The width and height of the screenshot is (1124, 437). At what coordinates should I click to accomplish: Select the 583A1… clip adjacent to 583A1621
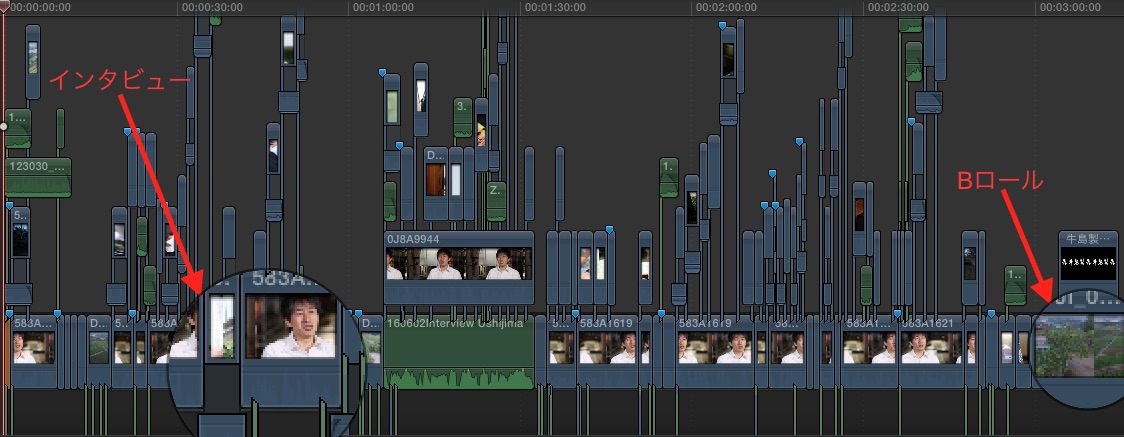tap(869, 351)
